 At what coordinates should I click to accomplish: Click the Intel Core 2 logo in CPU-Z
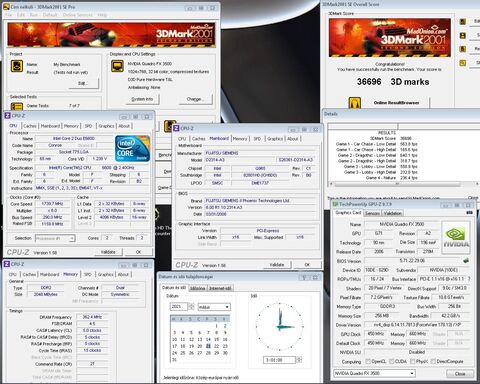[132, 148]
